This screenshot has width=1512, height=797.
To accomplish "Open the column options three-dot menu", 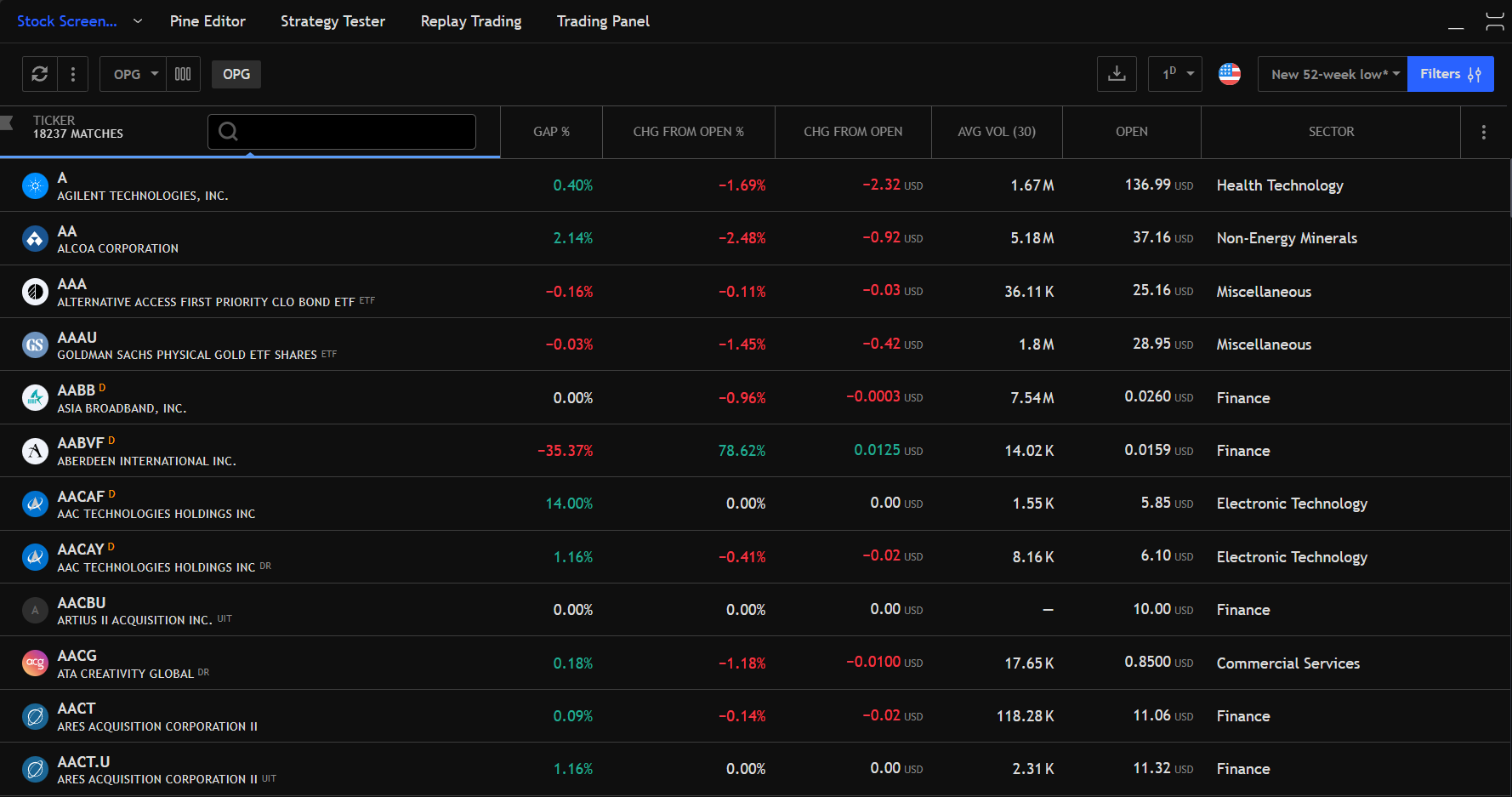I will [1484, 132].
